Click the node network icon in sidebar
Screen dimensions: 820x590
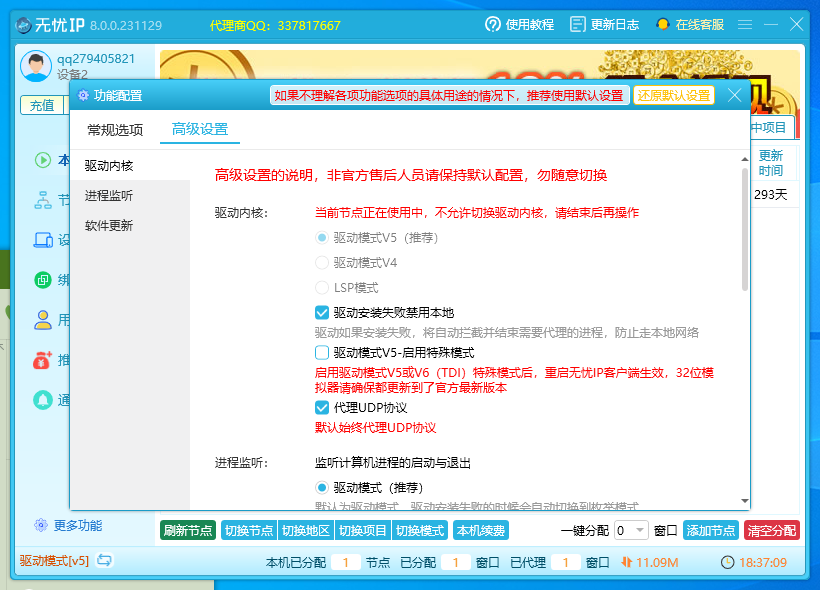pyautogui.click(x=43, y=200)
